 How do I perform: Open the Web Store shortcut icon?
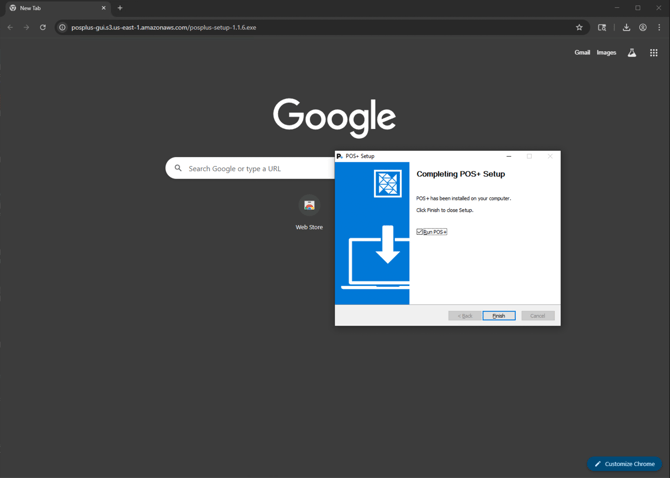coord(309,205)
